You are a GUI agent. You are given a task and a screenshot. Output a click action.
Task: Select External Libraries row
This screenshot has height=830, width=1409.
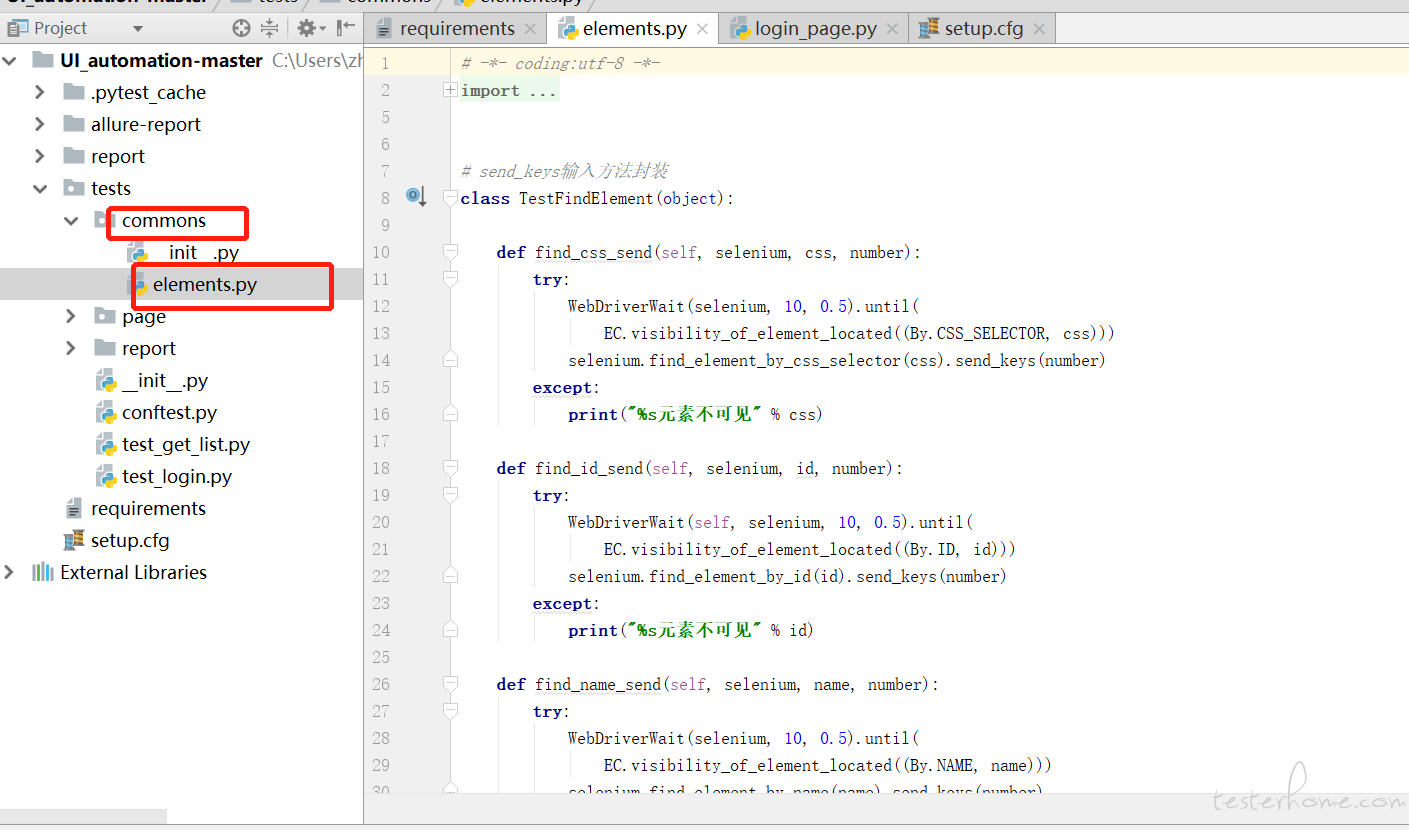(181, 572)
